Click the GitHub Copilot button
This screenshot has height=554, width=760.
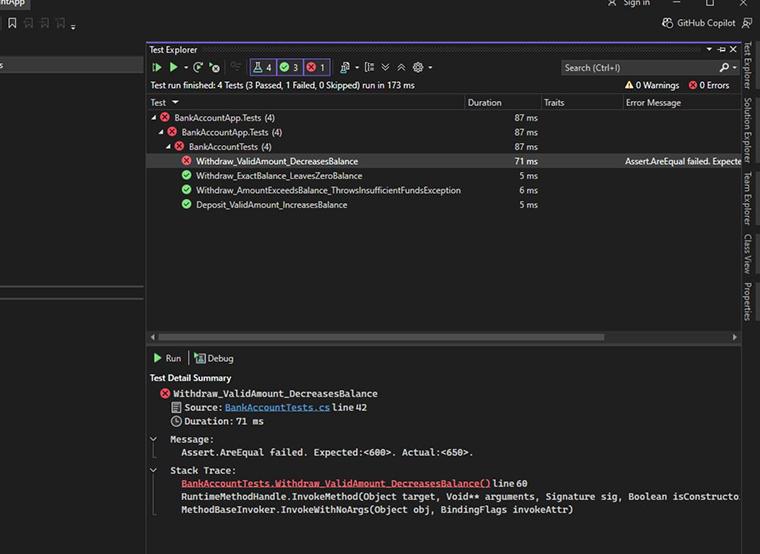(699, 23)
